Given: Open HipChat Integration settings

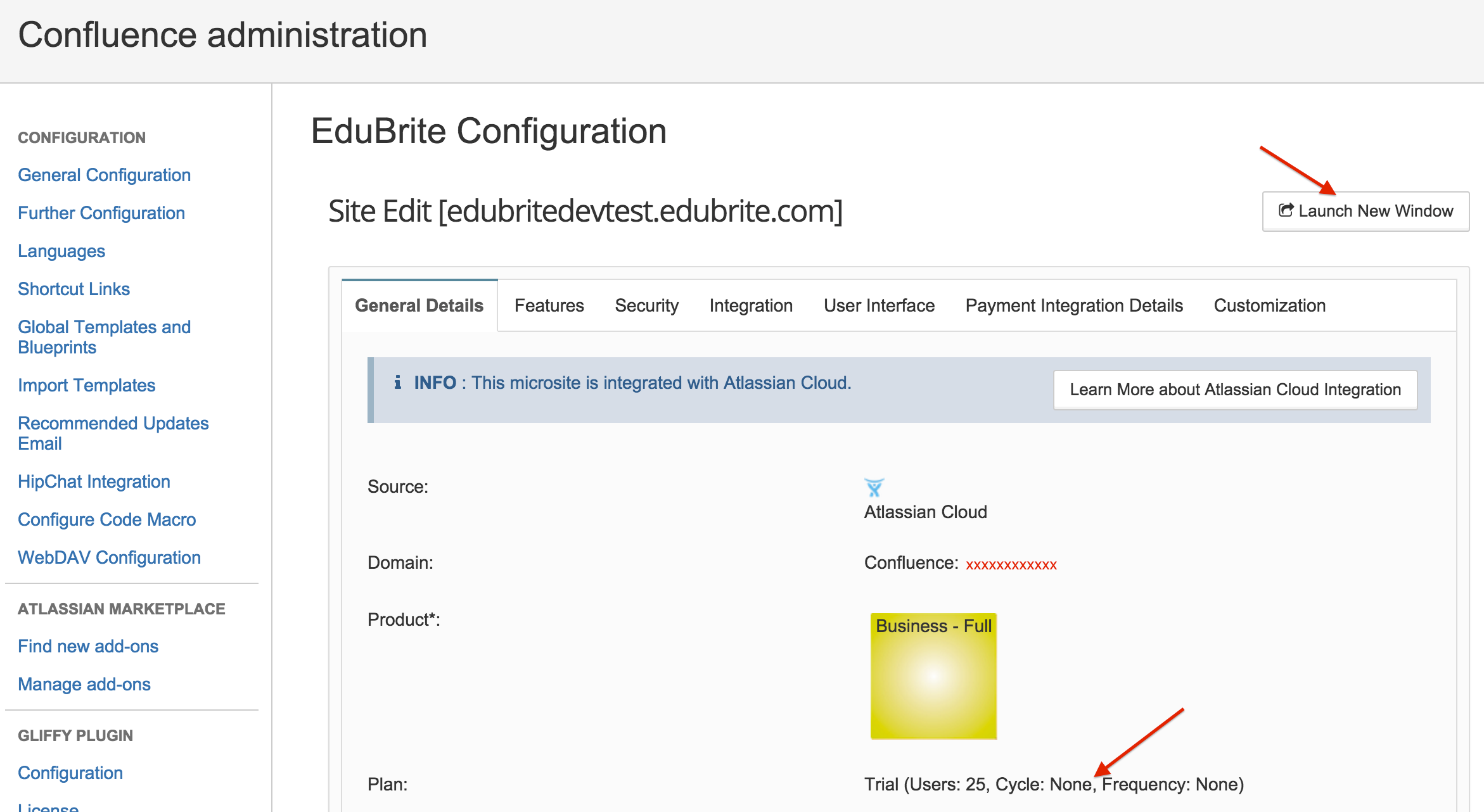Looking at the screenshot, I should point(94,481).
